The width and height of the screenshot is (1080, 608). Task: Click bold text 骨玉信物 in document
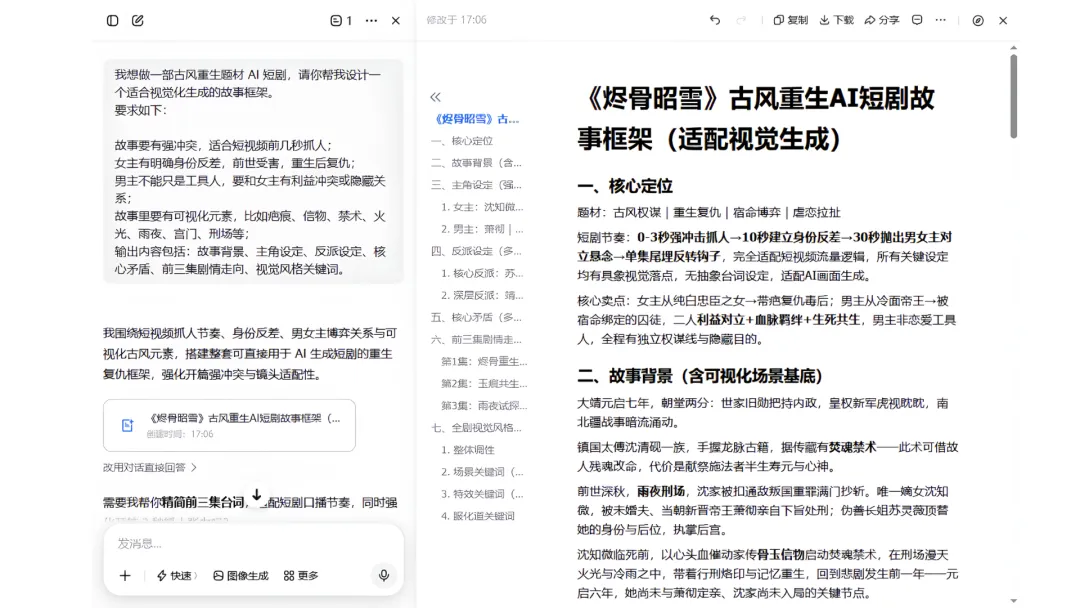point(780,555)
